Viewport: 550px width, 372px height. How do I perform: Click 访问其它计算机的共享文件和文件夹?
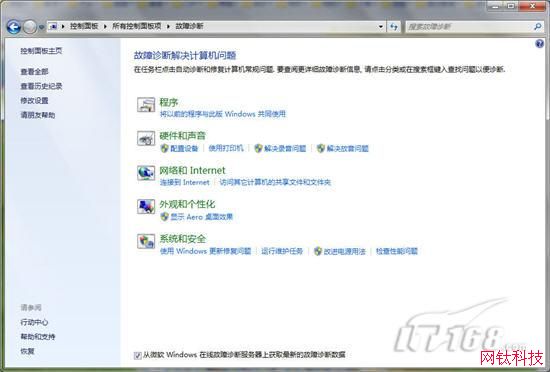click(275, 182)
